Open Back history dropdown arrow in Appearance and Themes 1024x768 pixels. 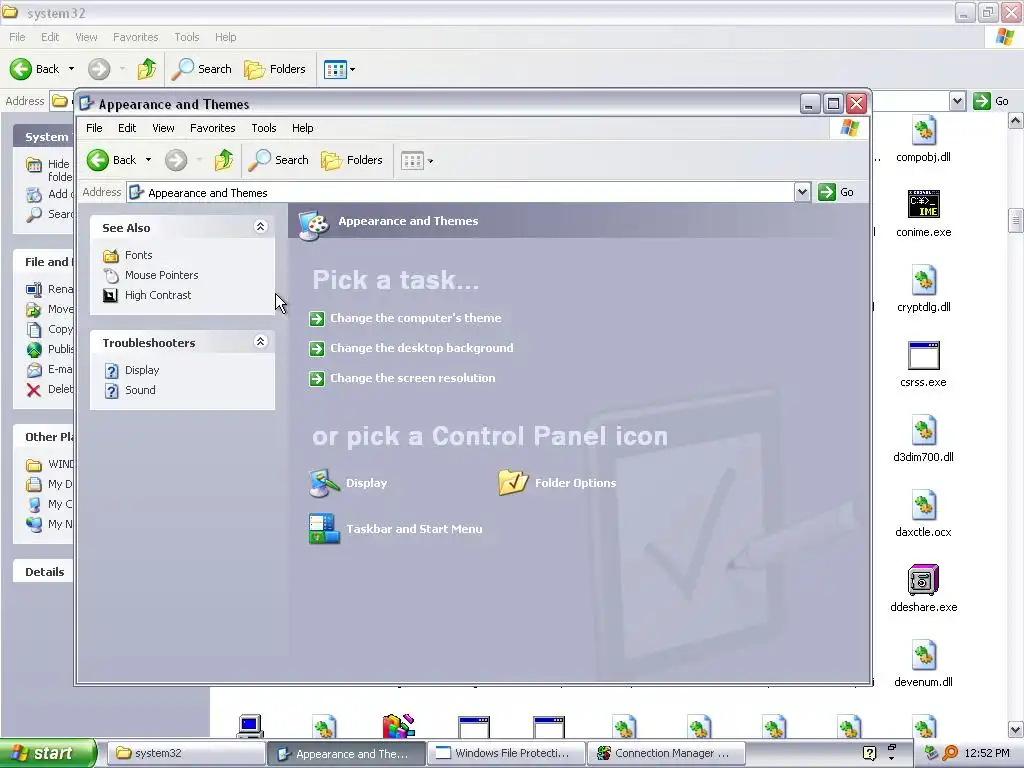click(x=148, y=160)
